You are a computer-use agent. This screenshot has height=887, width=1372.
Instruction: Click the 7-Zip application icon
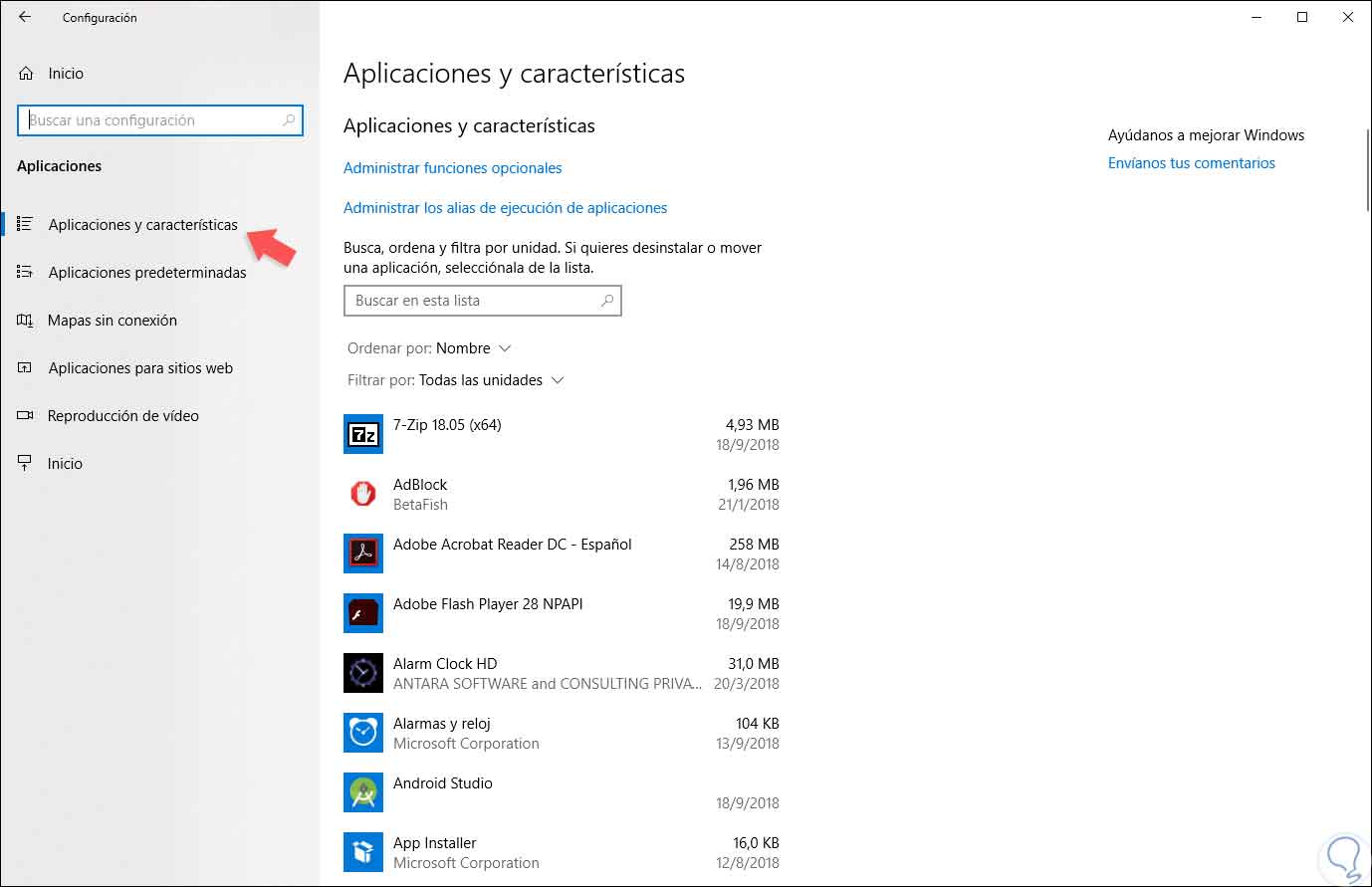[x=363, y=434]
